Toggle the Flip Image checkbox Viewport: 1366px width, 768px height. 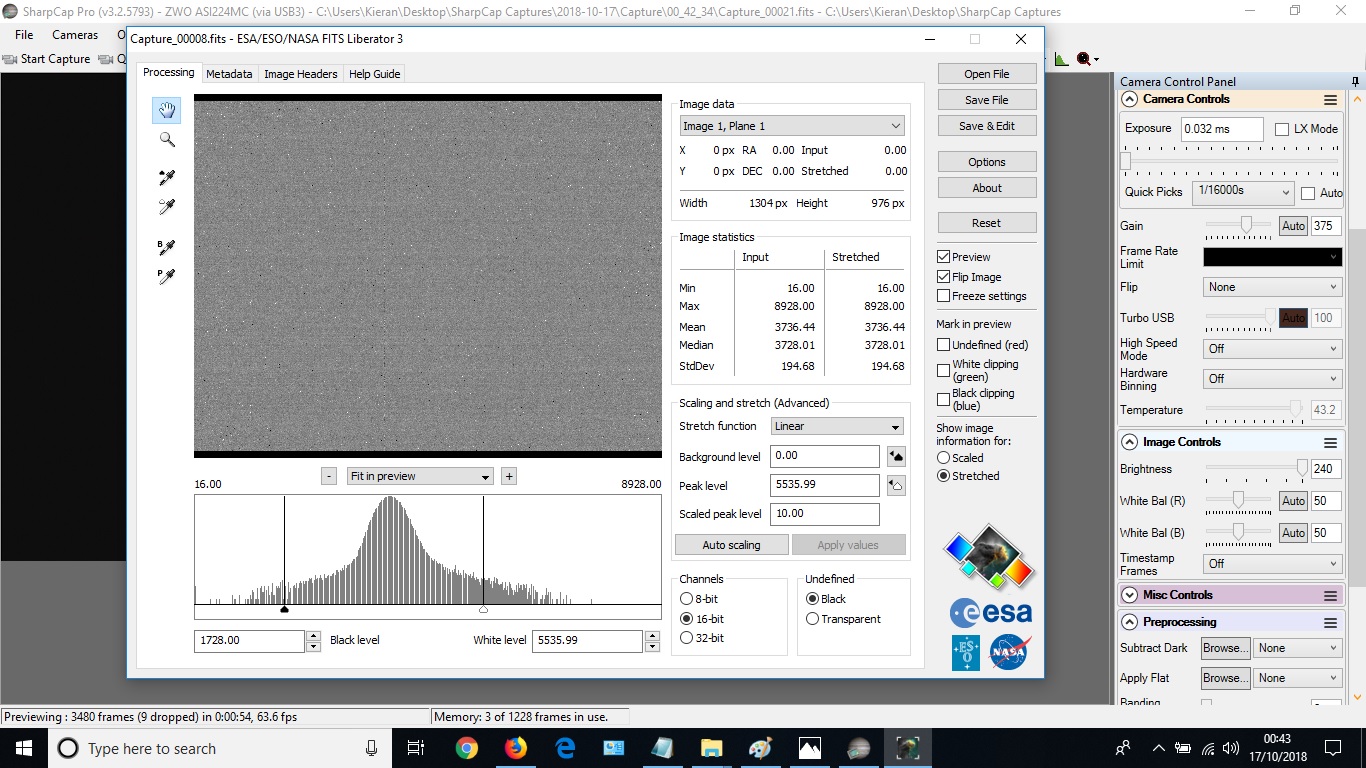point(943,277)
